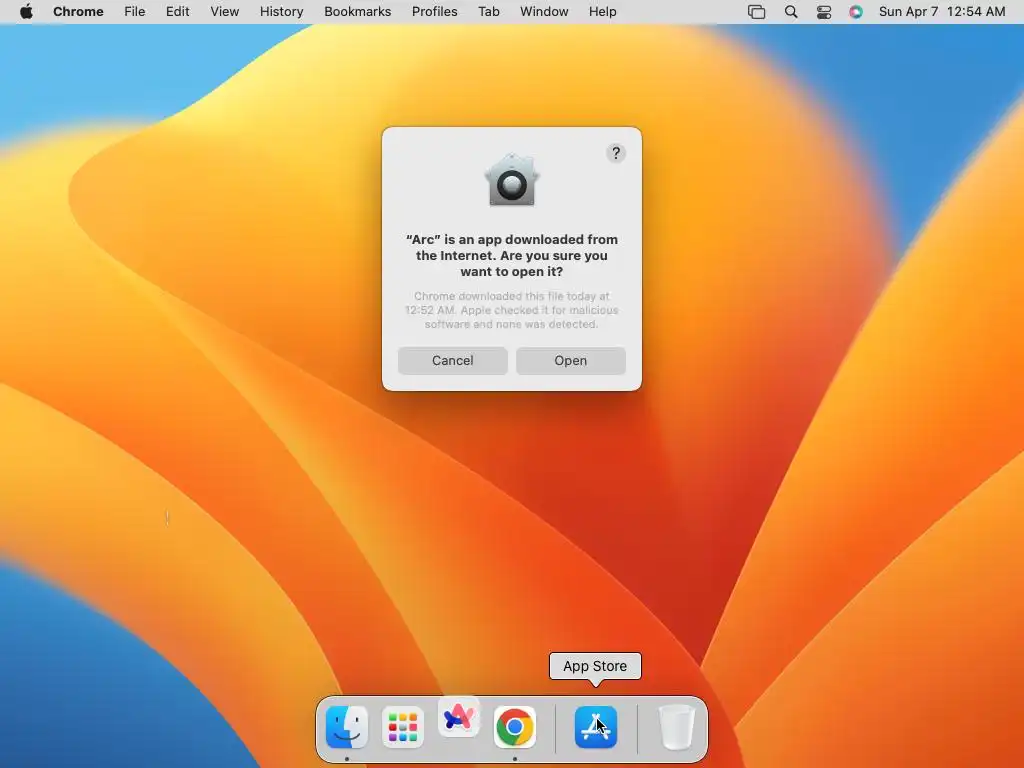The image size is (1024, 768).
Task: Open the View menu
Action: point(224,12)
